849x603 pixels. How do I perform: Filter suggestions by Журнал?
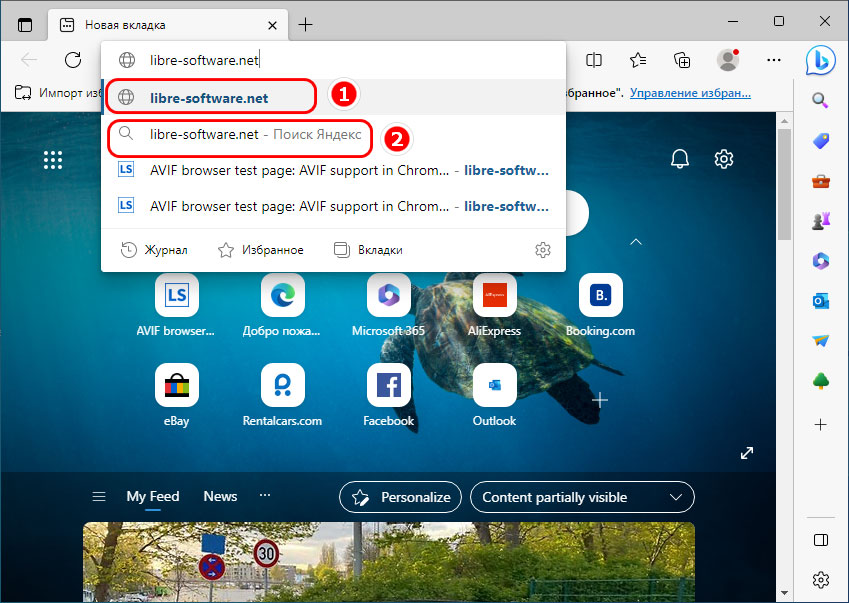154,250
